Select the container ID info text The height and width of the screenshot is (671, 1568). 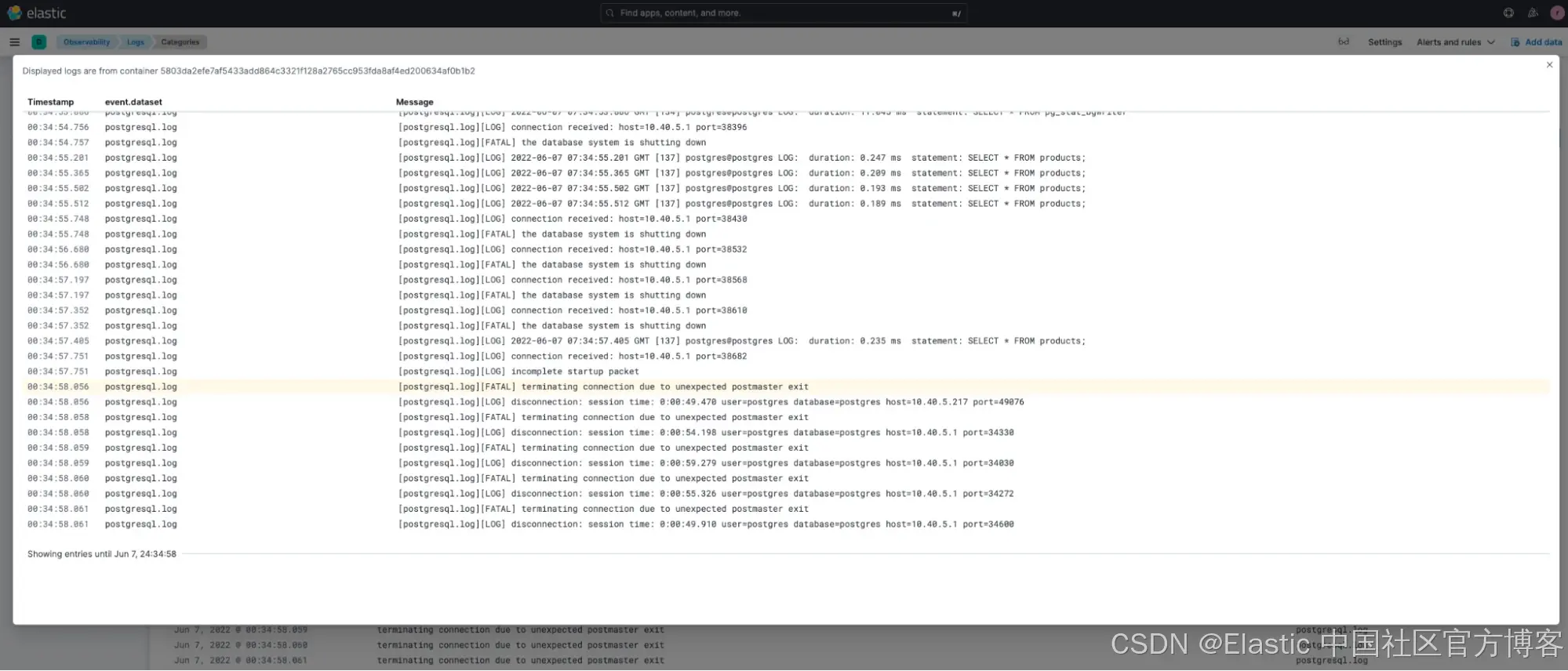click(x=249, y=71)
